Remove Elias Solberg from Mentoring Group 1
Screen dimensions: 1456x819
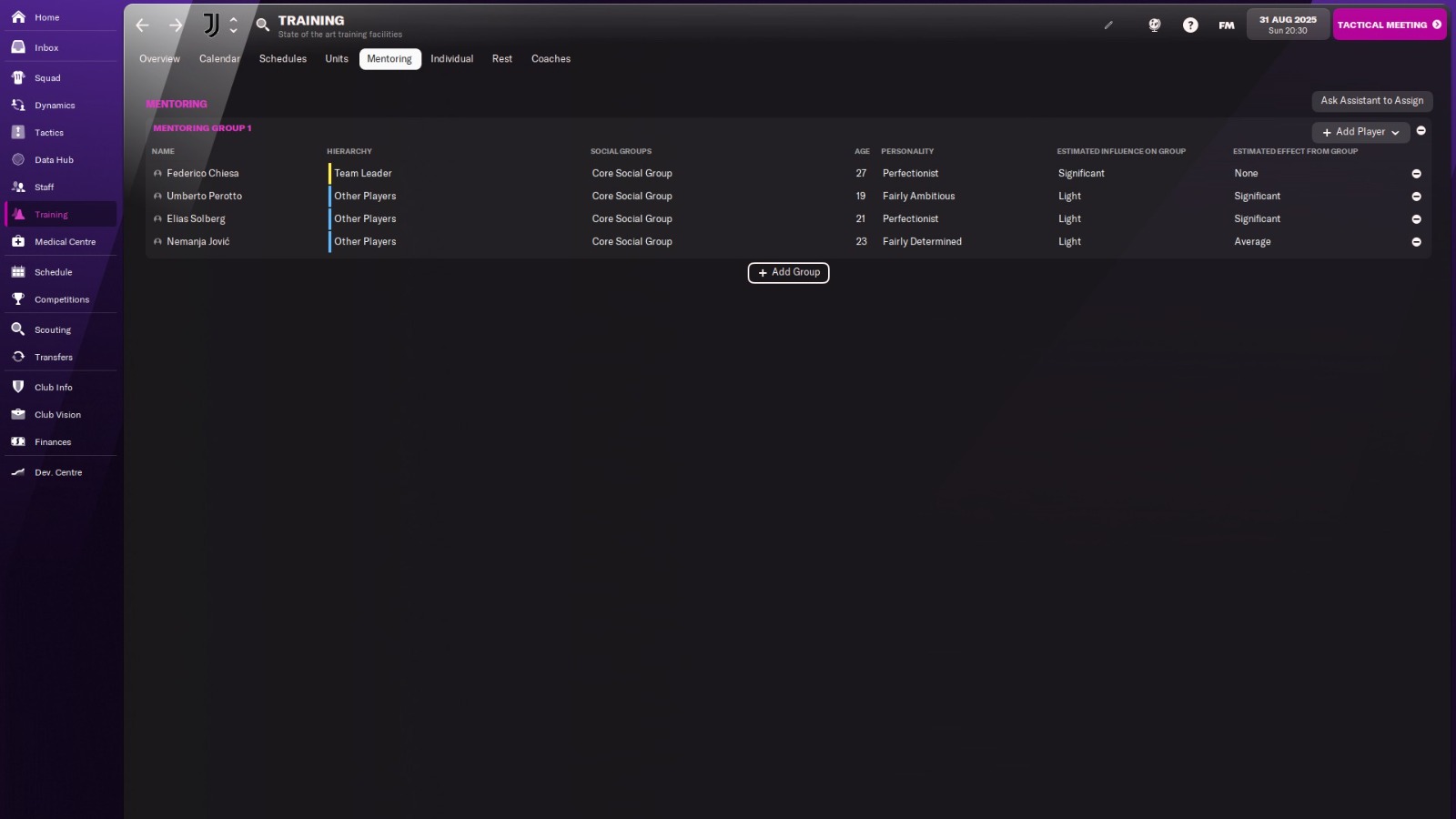coord(1416,218)
